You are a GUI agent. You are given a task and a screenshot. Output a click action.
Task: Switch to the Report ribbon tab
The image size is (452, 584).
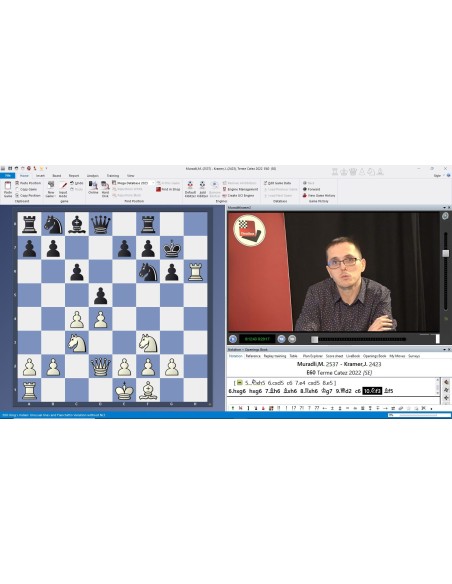click(x=74, y=175)
